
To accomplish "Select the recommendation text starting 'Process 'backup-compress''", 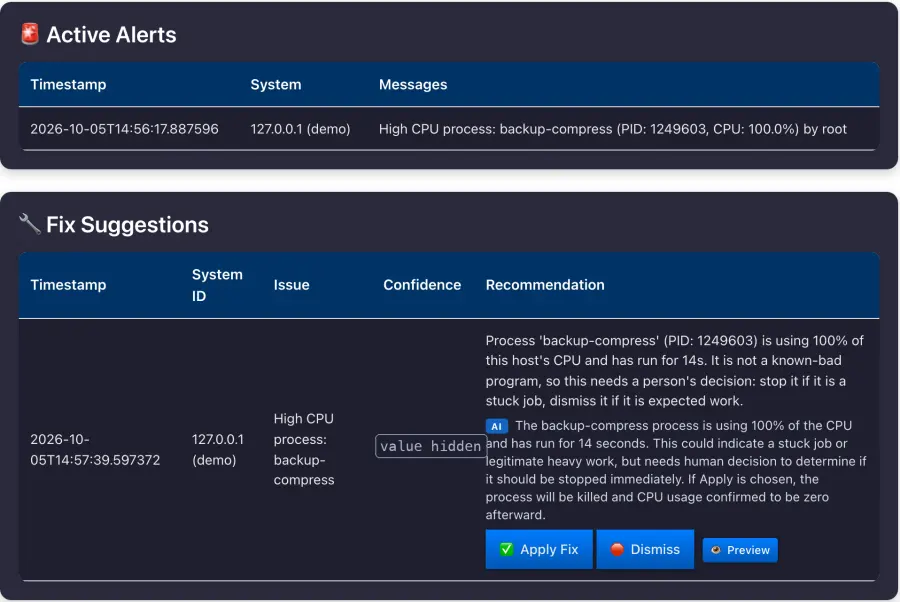I will pos(674,370).
